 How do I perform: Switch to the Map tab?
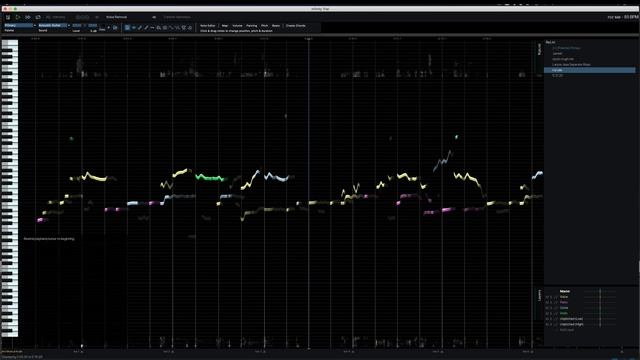pyautogui.click(x=224, y=26)
